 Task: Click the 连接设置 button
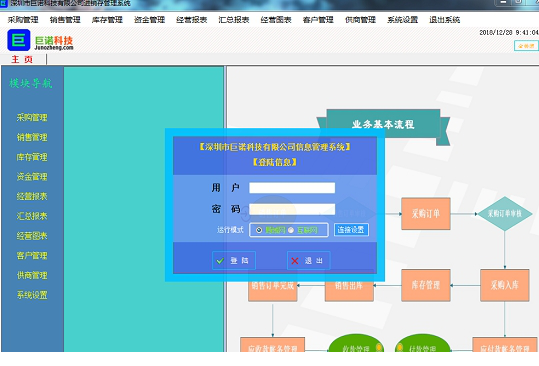351,230
